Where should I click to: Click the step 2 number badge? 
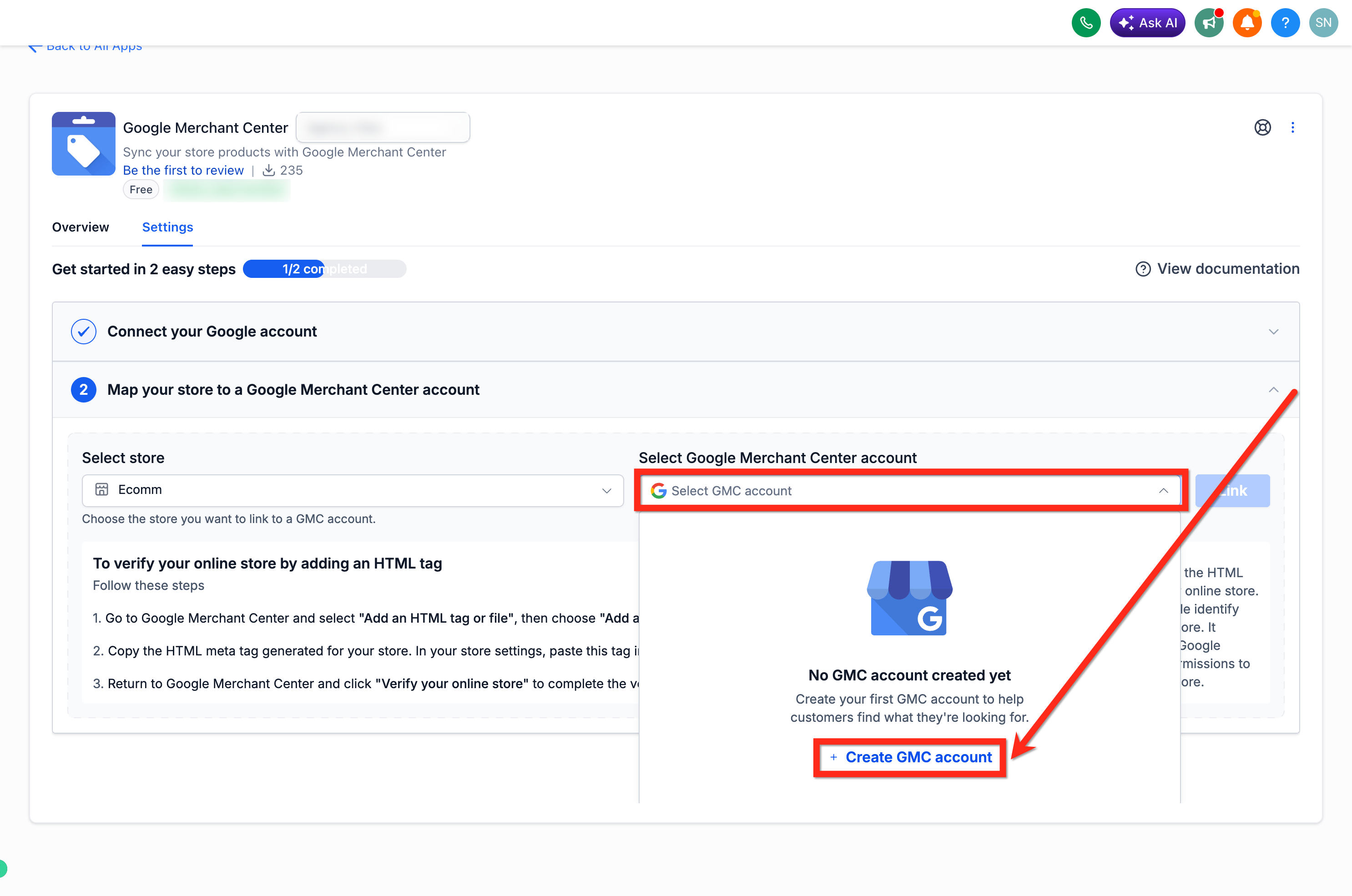click(x=83, y=390)
